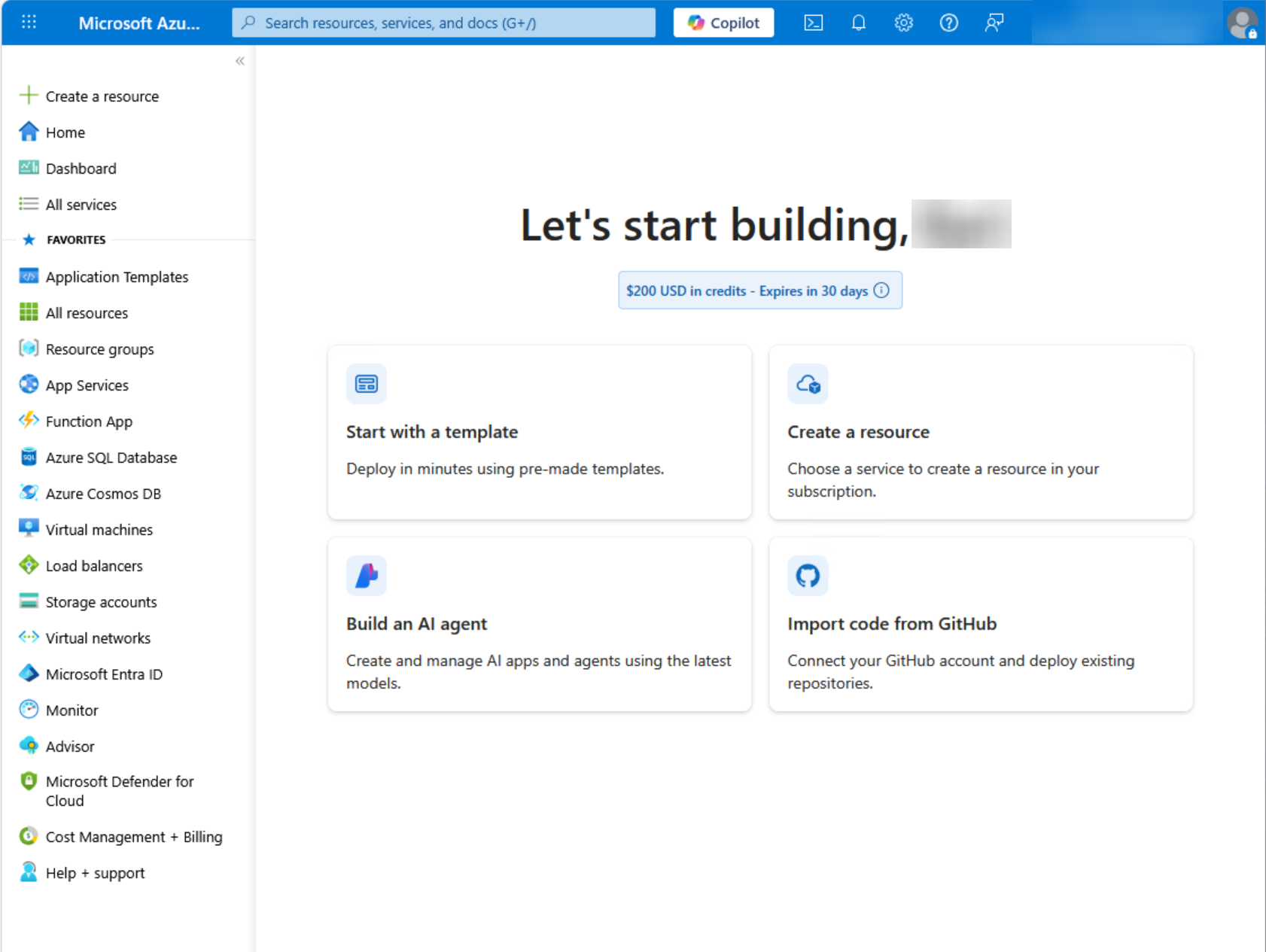Viewport: 1266px width, 952px height.
Task: Open Function App label
Action: (89, 421)
